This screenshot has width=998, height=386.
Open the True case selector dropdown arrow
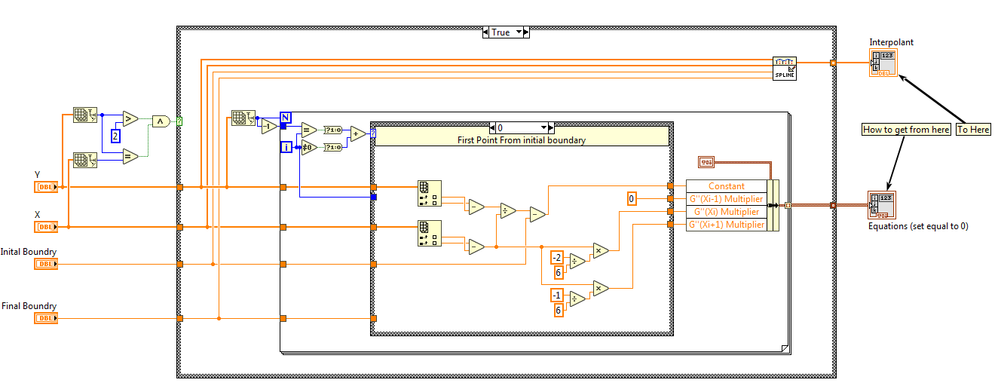[x=519, y=32]
